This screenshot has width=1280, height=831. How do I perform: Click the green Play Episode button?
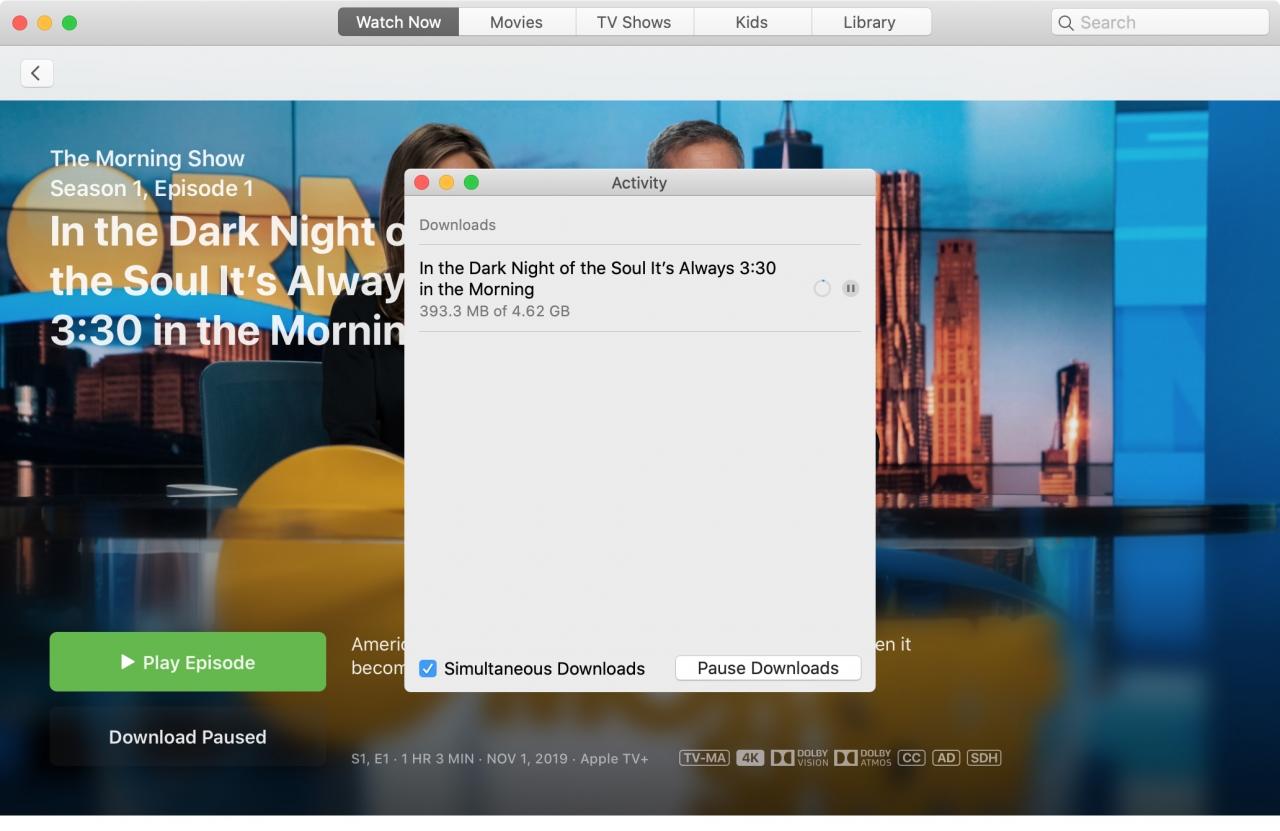click(x=188, y=662)
